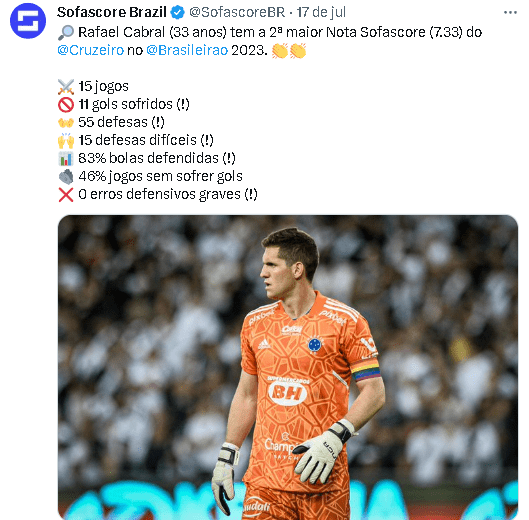The width and height of the screenshot is (529, 520).
Task: Click the open hands emoji beside 55 defesas
Action: (x=66, y=122)
